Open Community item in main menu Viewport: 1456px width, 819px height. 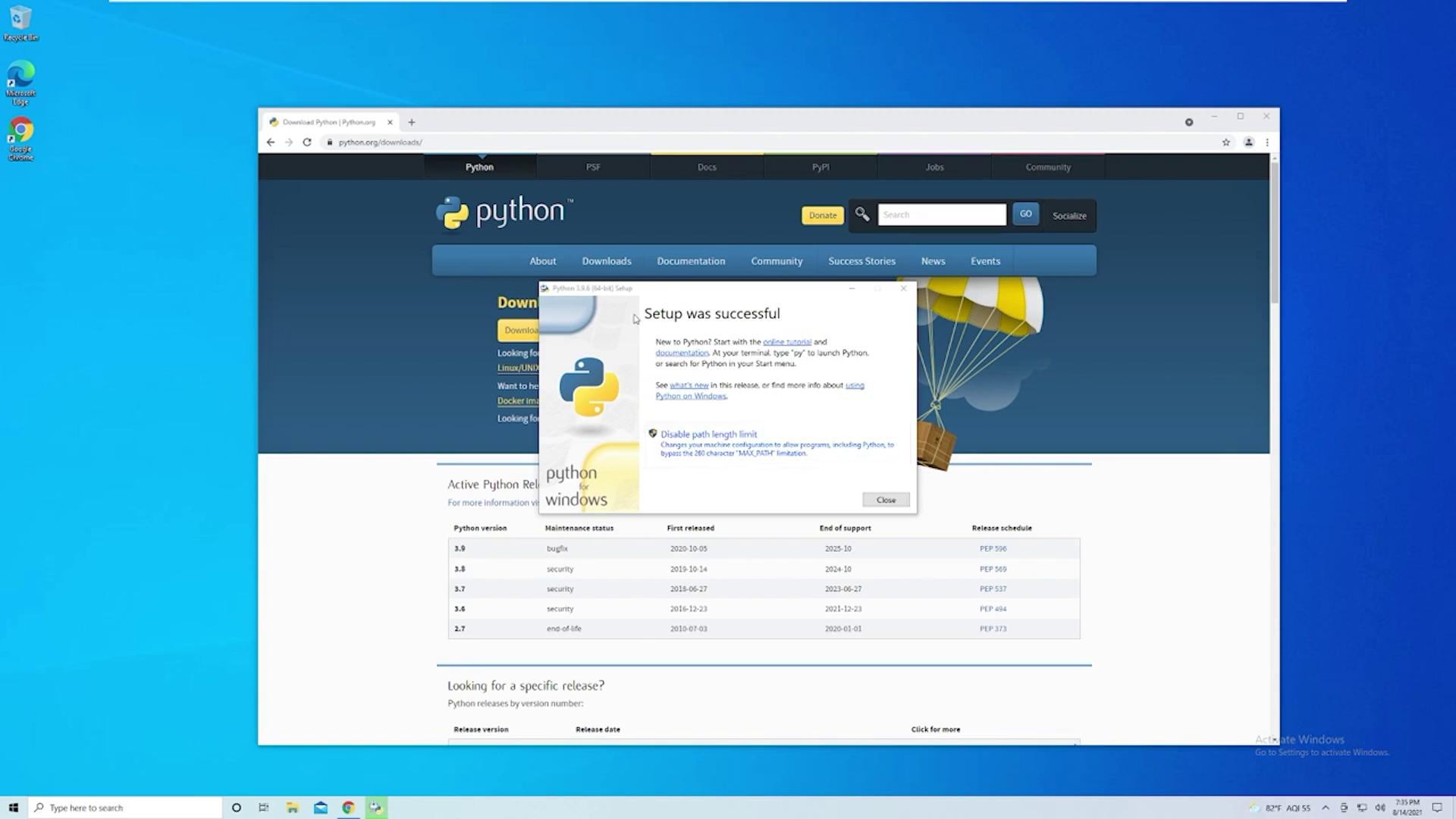coord(777,261)
